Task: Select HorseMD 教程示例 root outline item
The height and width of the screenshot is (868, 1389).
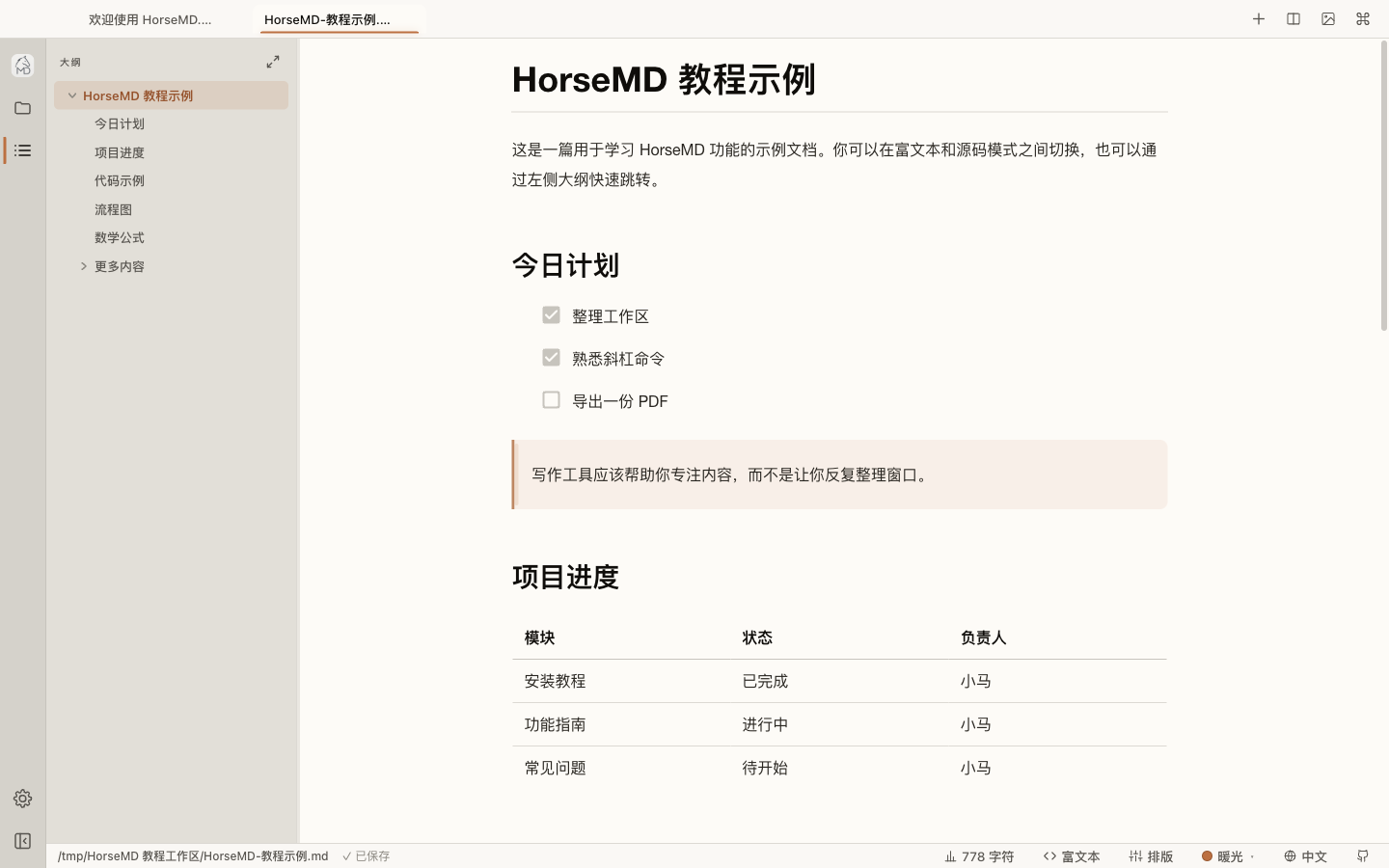Action: point(171,95)
